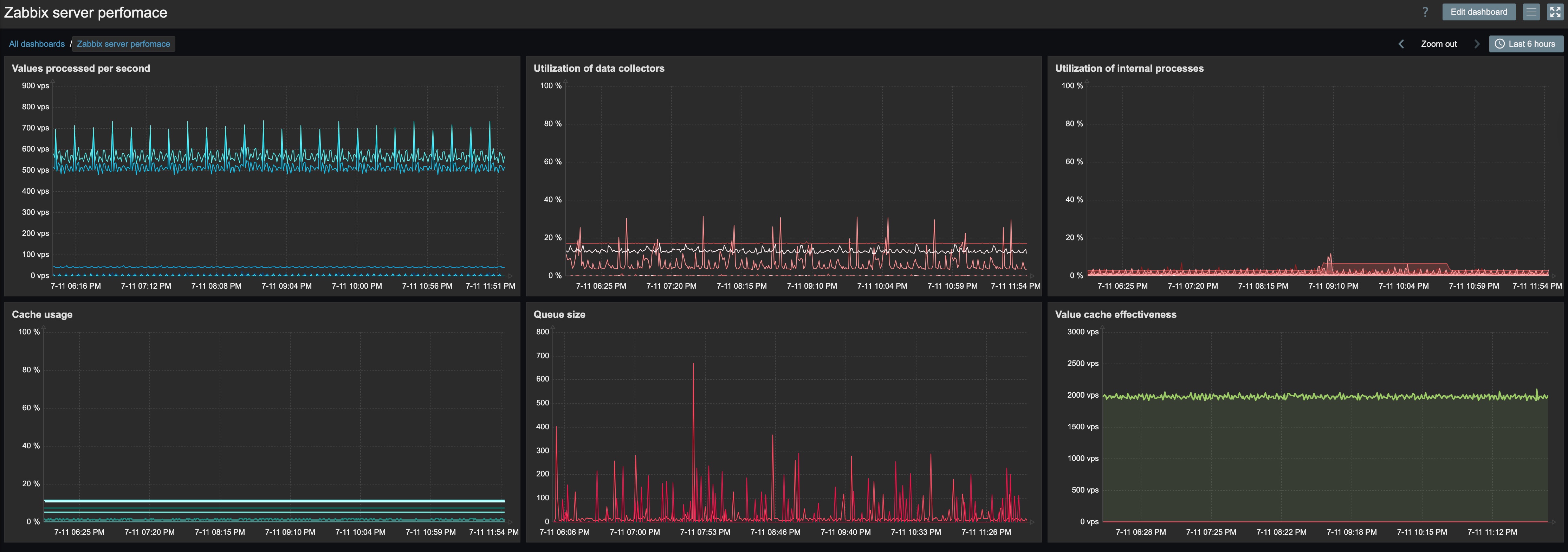Click the 7-11 07:53 PM time label
Viewport: 1568px width, 552px height.
705,532
